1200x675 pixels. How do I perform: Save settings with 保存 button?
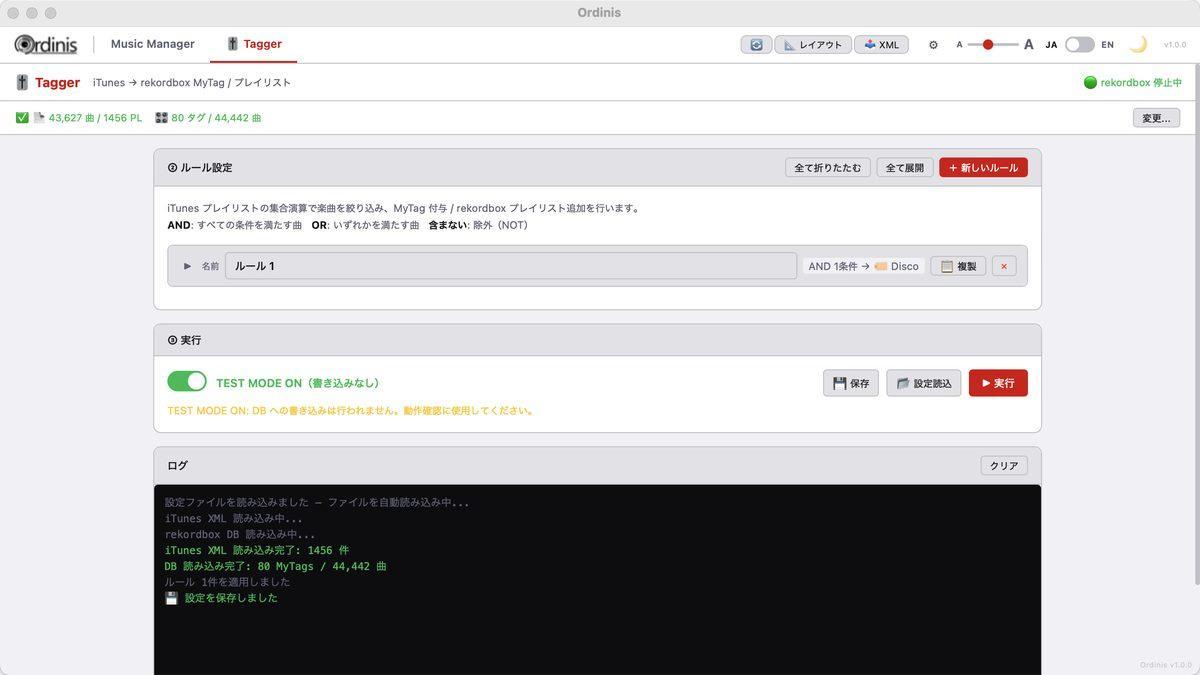click(x=851, y=383)
